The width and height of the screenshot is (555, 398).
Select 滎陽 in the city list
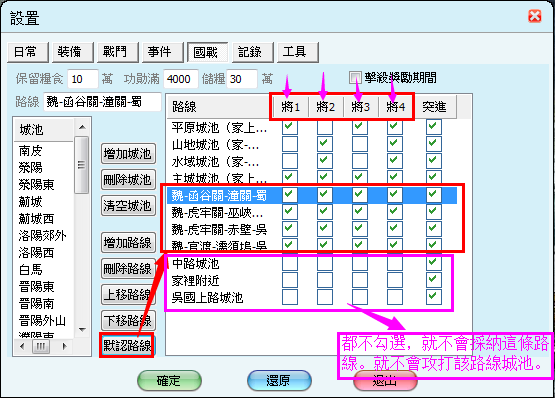(30, 167)
